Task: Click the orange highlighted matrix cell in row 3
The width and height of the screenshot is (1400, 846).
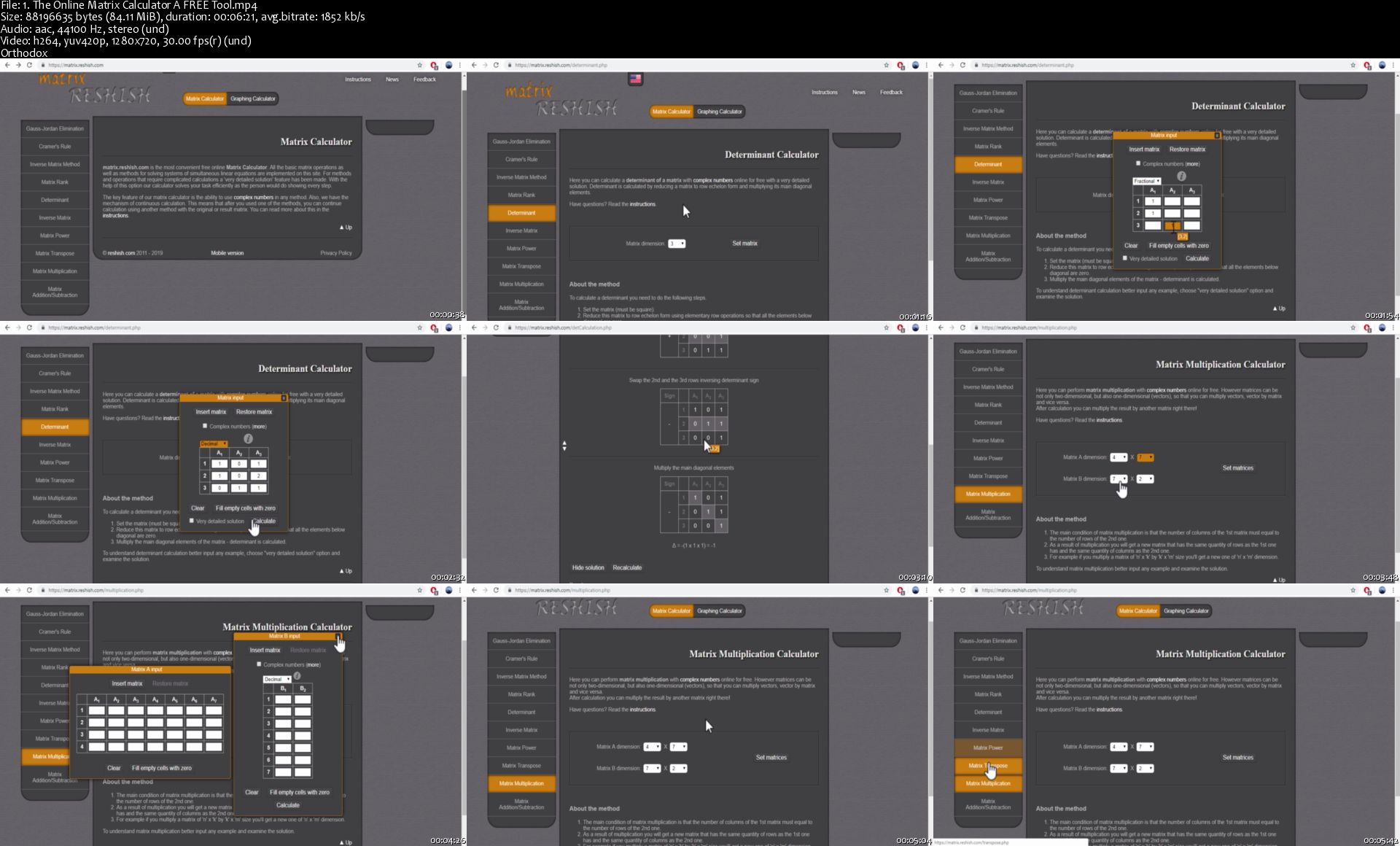Action: [x=1172, y=226]
